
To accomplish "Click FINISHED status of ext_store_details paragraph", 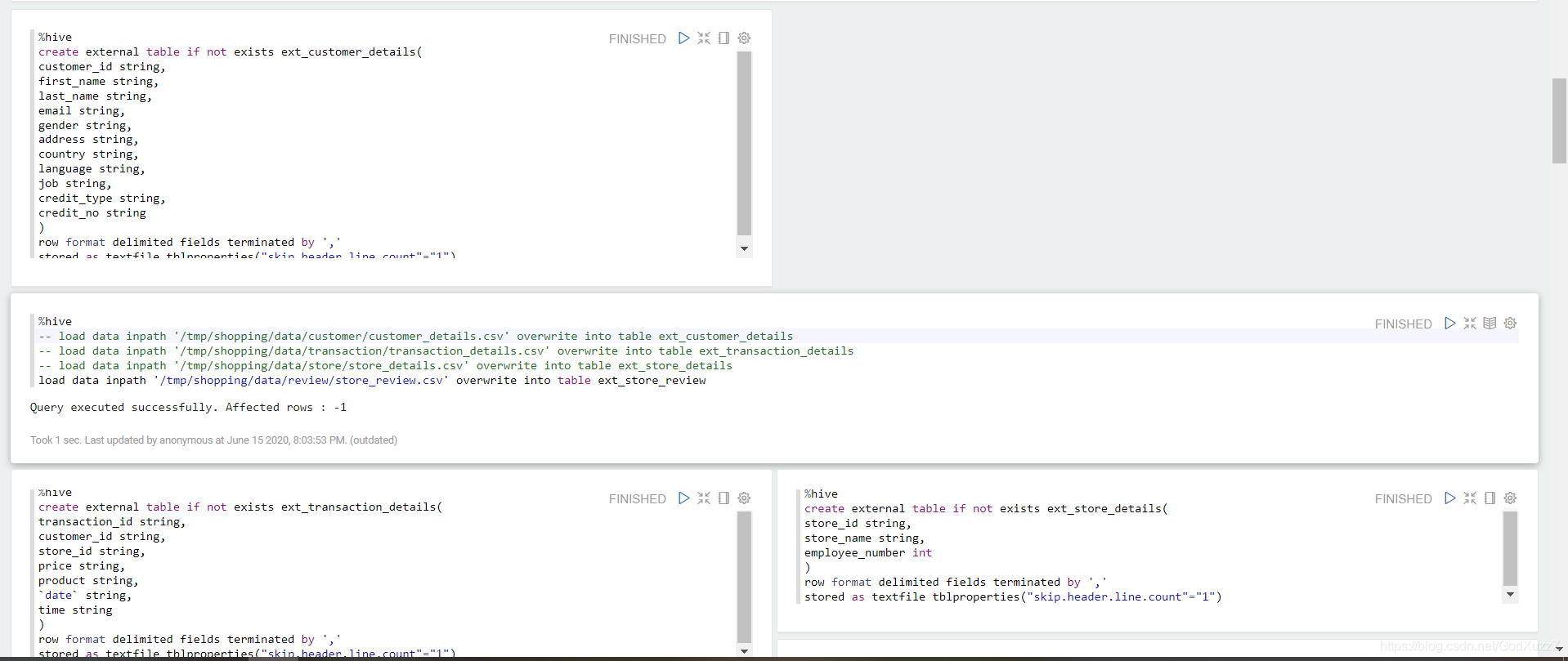I will [x=1403, y=498].
